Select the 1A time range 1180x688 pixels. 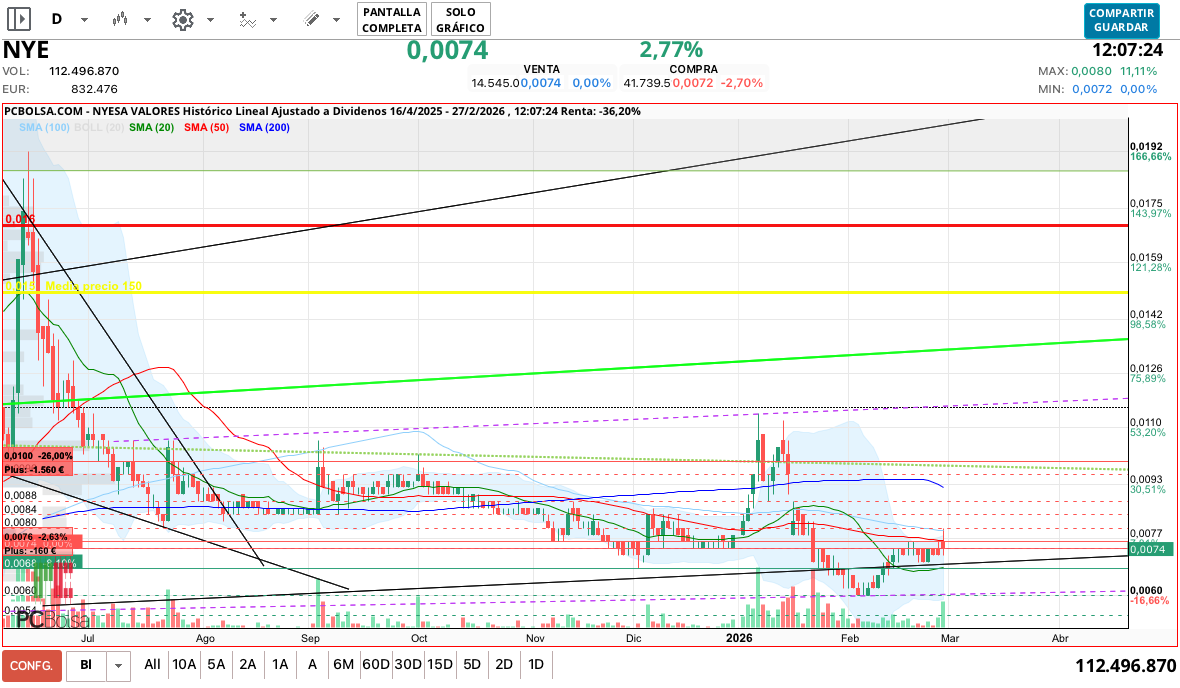point(280,665)
